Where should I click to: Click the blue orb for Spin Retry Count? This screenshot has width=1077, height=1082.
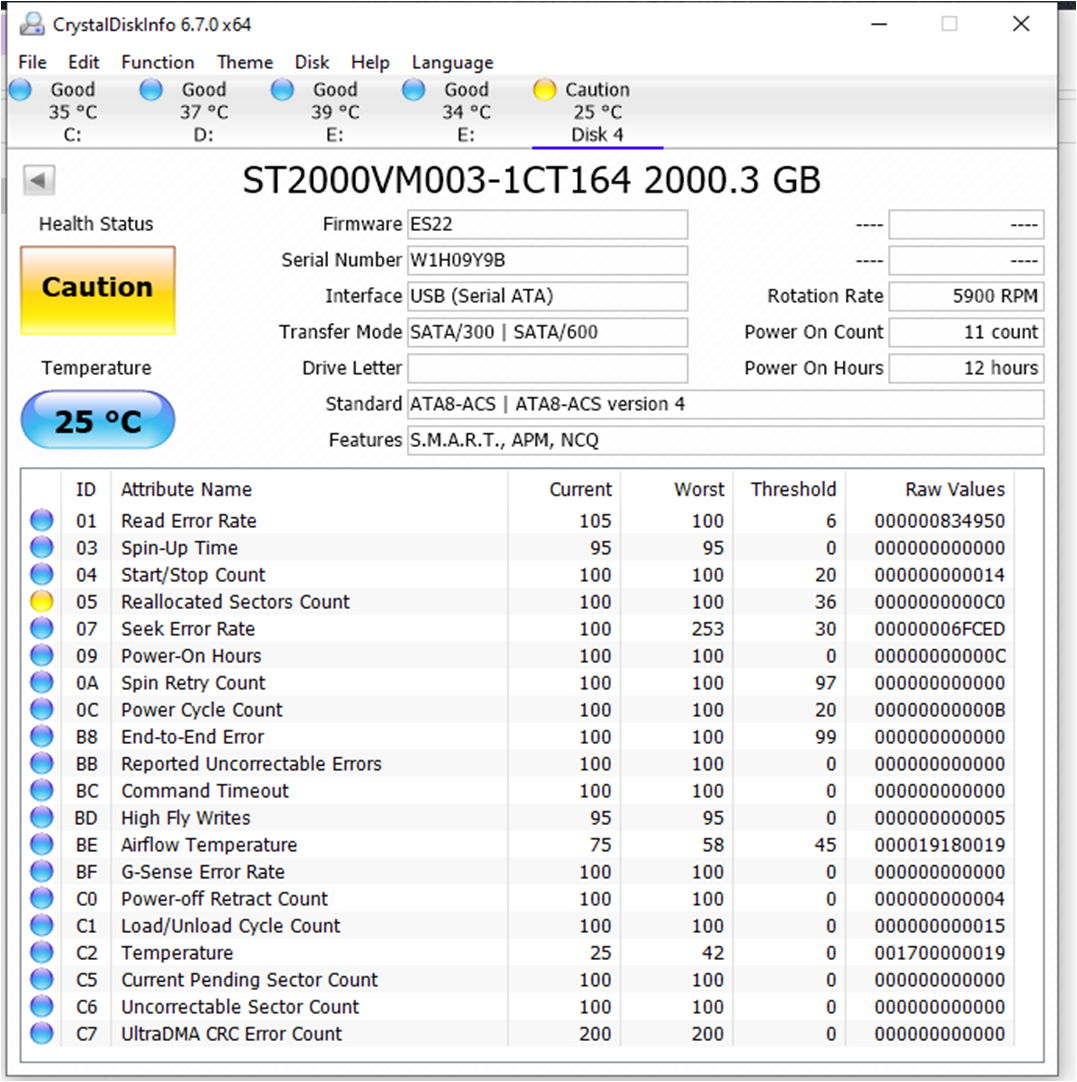(42, 682)
